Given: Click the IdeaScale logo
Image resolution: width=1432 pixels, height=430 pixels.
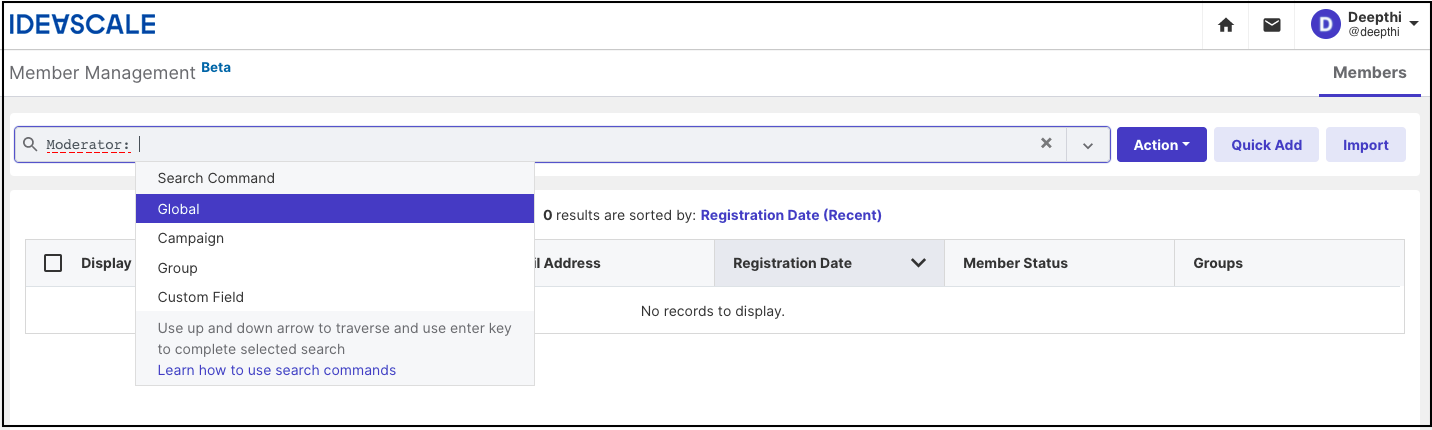Looking at the screenshot, I should click(x=82, y=24).
